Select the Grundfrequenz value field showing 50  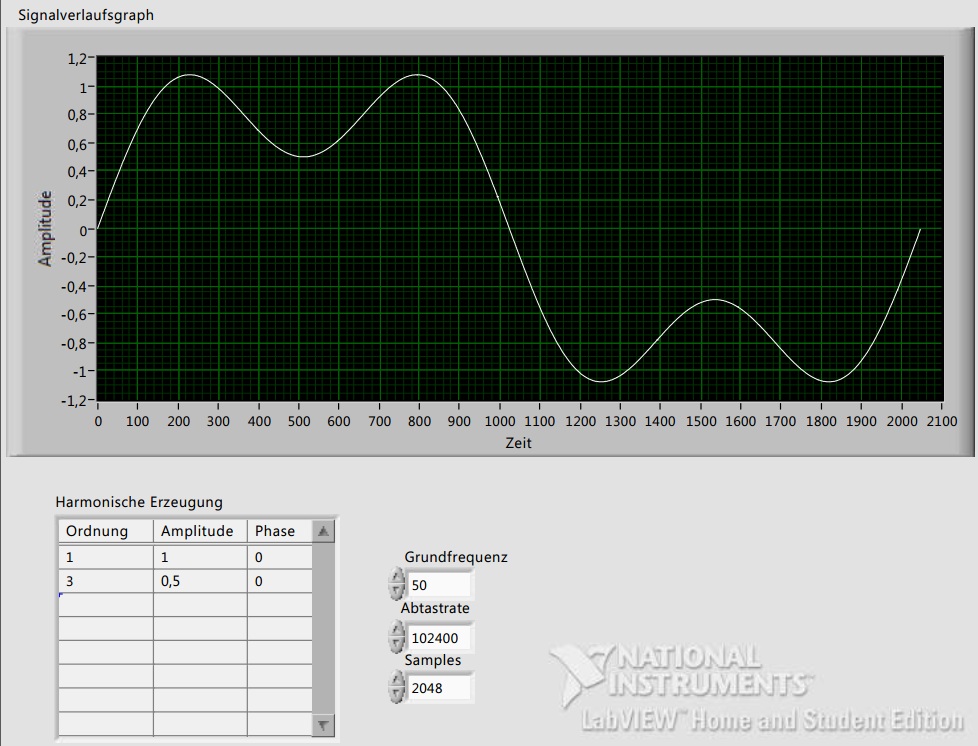438,586
